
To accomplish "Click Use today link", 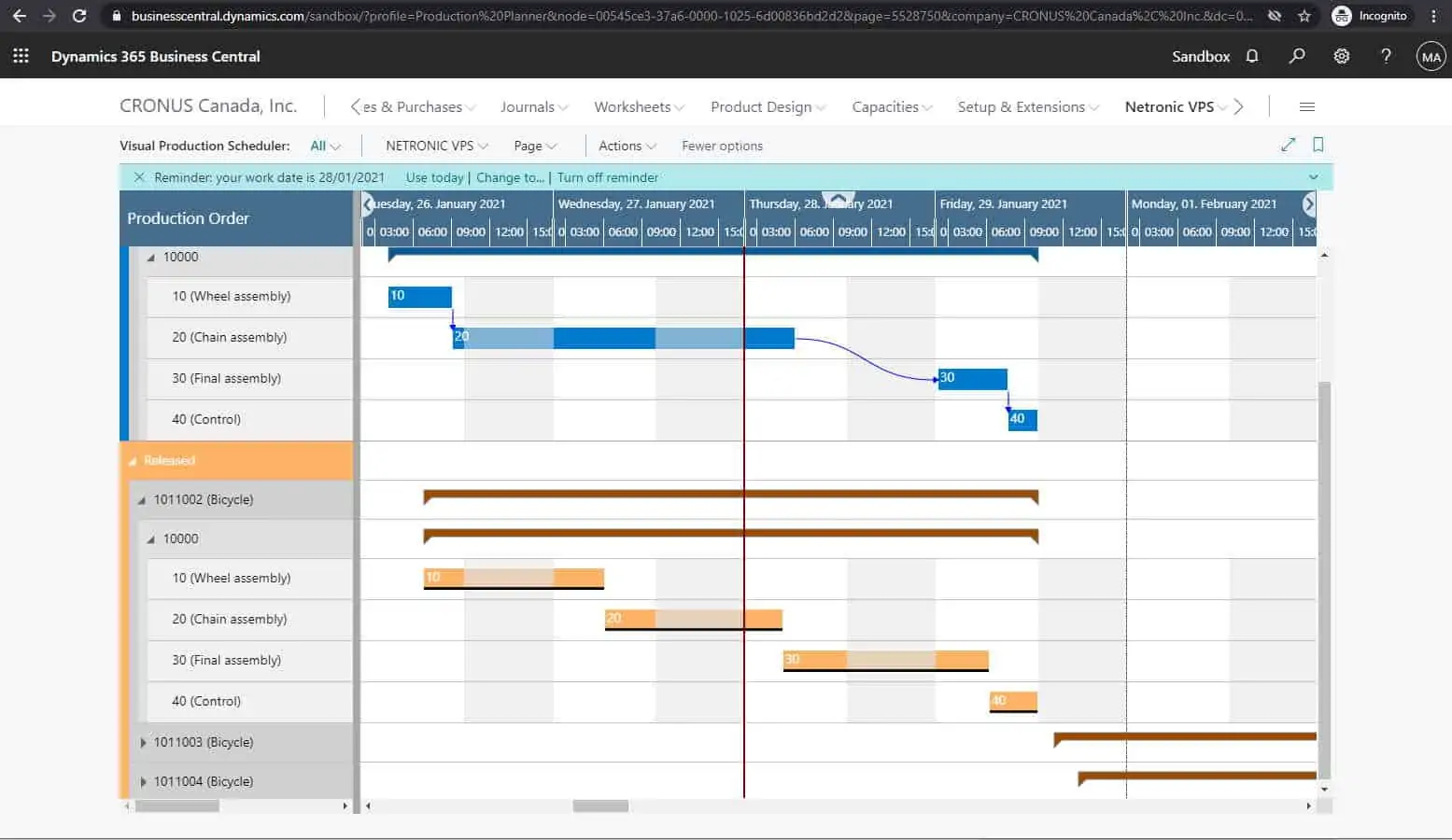I will [x=435, y=177].
